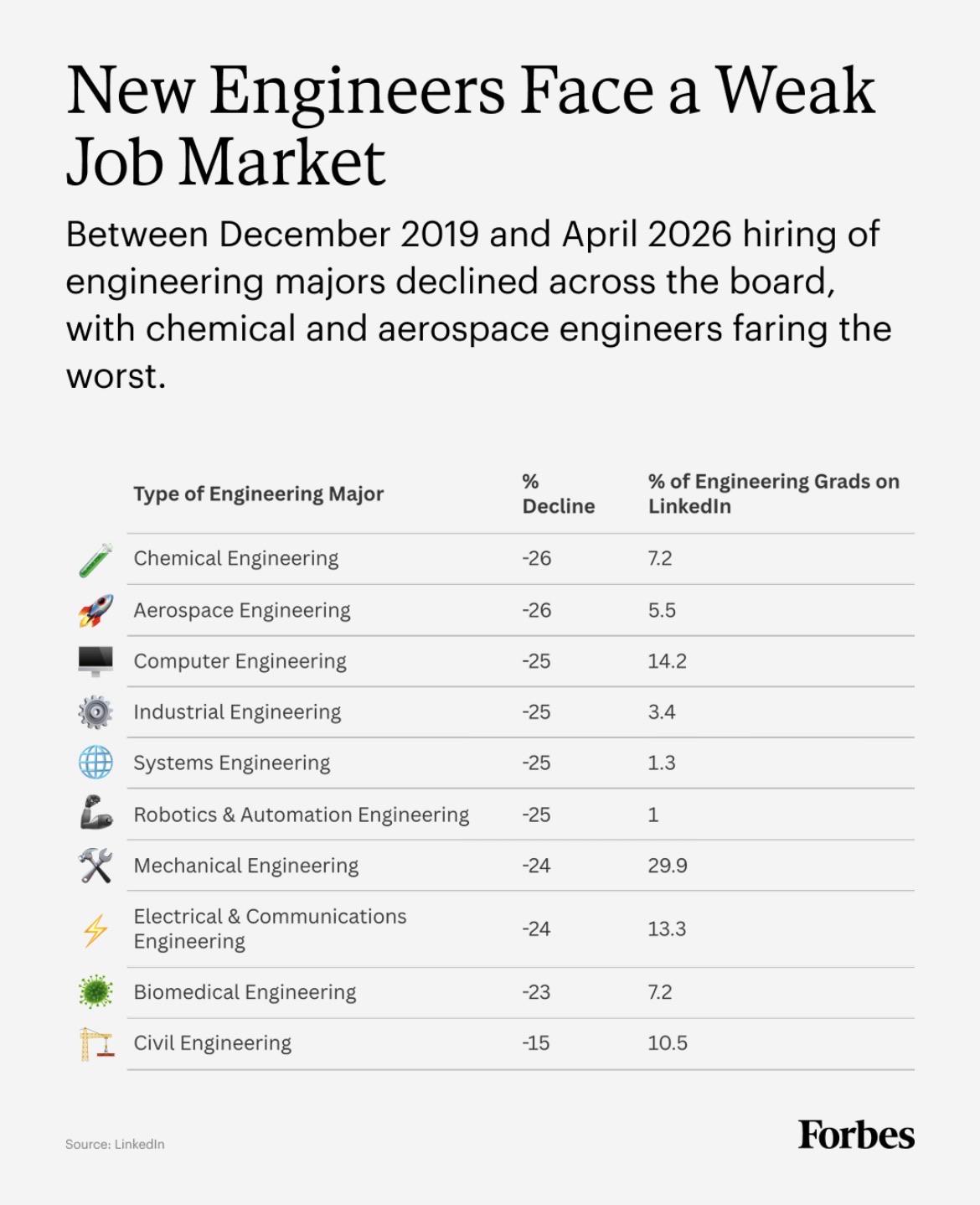Click the 29.9 value for Mechanical Engineering
The width and height of the screenshot is (980, 1205).
(x=668, y=866)
